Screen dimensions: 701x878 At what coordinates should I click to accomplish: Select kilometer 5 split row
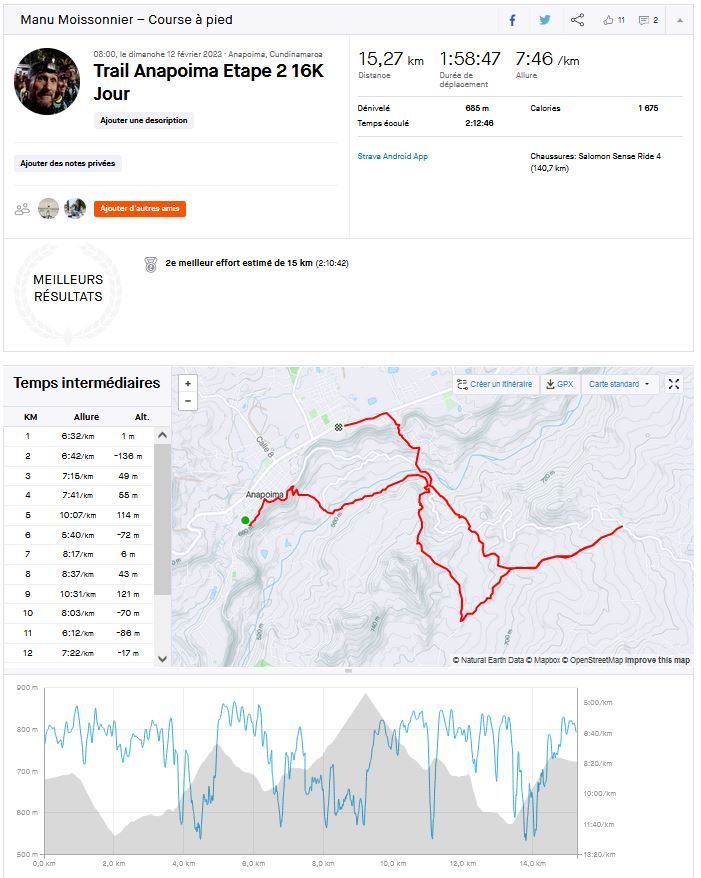79,515
